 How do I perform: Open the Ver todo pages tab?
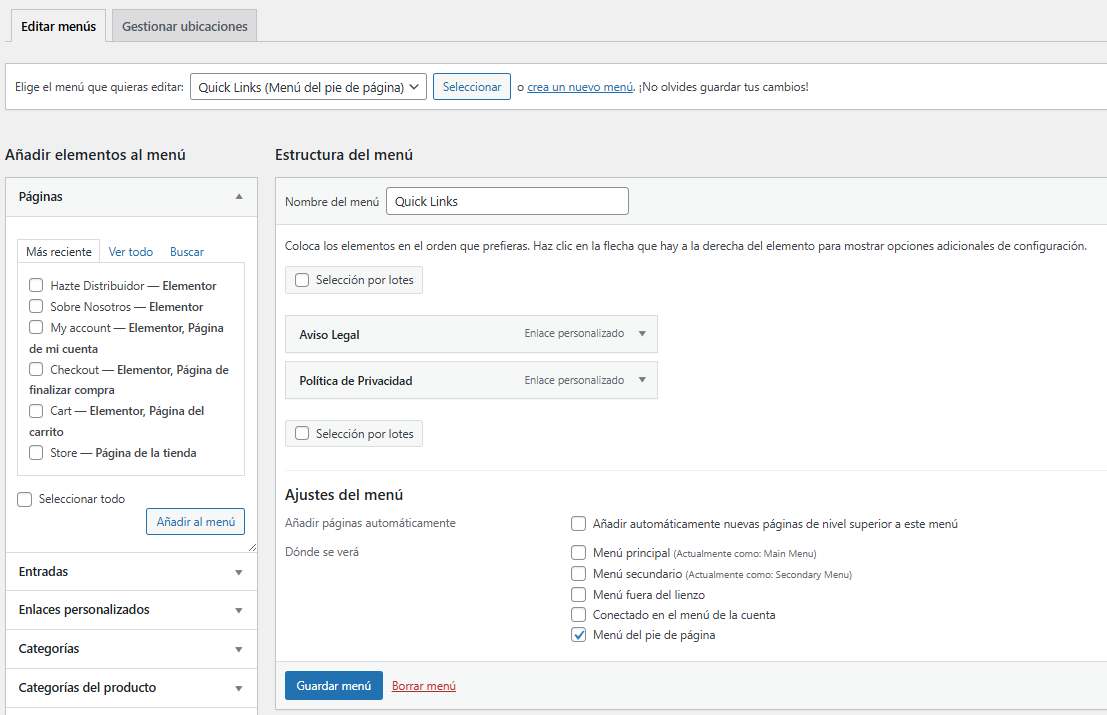[x=131, y=252]
